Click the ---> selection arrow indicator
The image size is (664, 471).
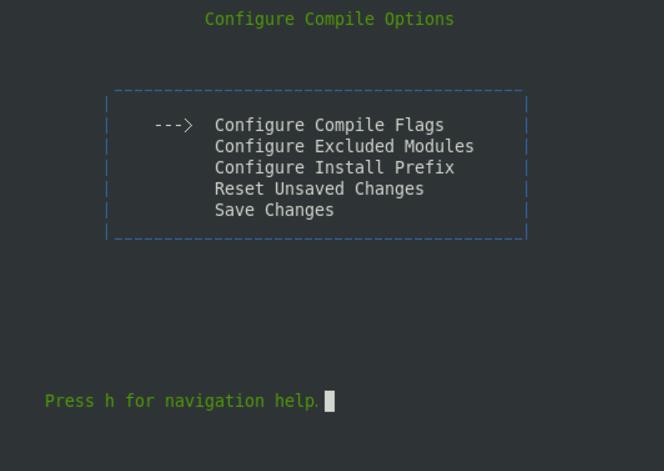pyautogui.click(x=174, y=126)
